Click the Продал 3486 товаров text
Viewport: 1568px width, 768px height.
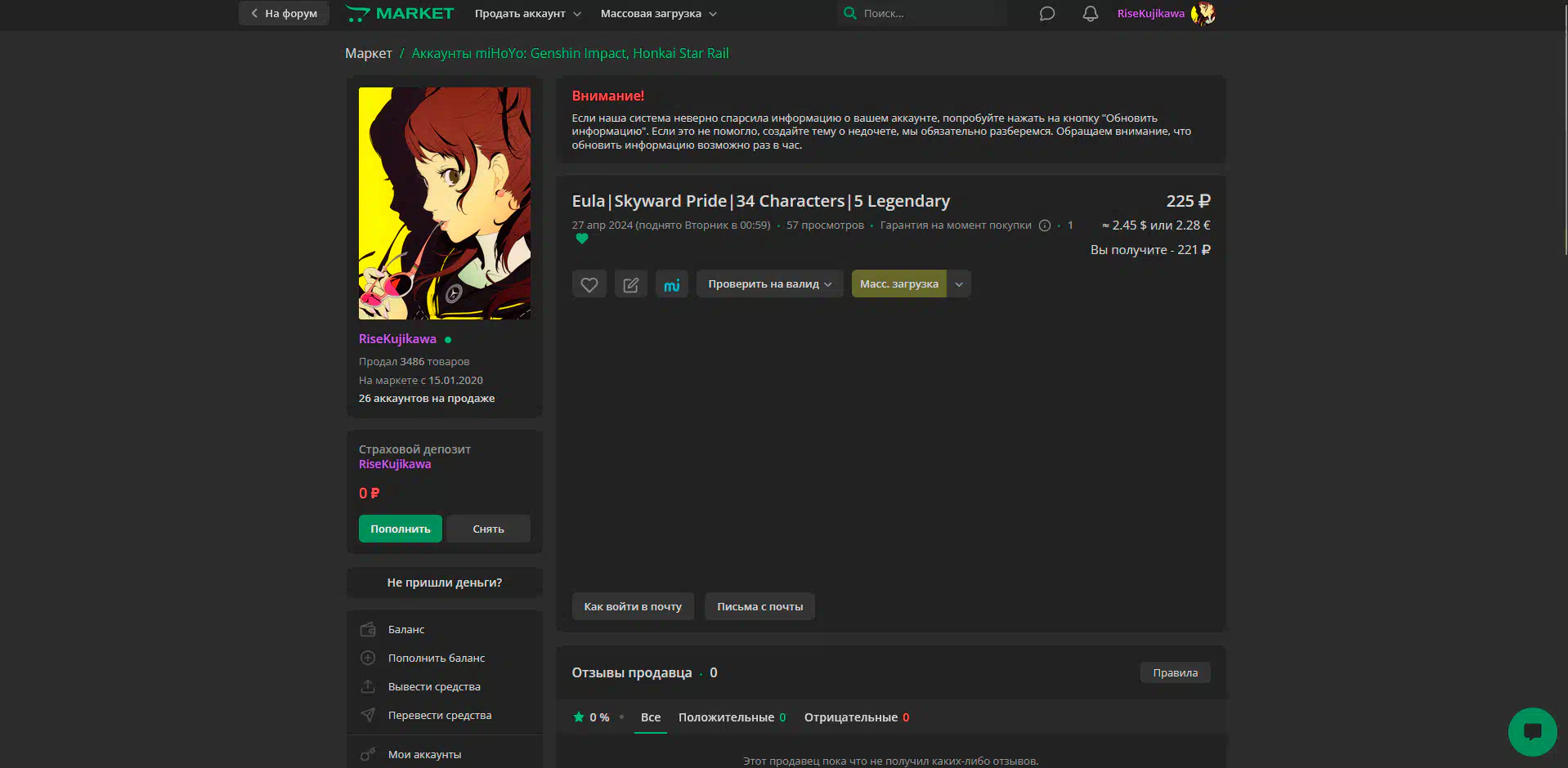(x=414, y=361)
